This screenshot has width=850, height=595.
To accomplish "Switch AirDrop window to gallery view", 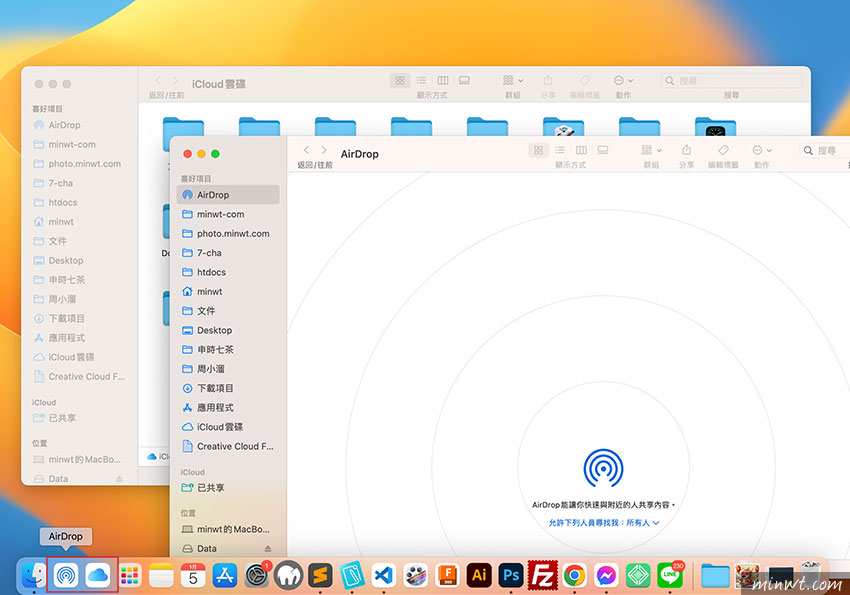I will pyautogui.click(x=603, y=150).
